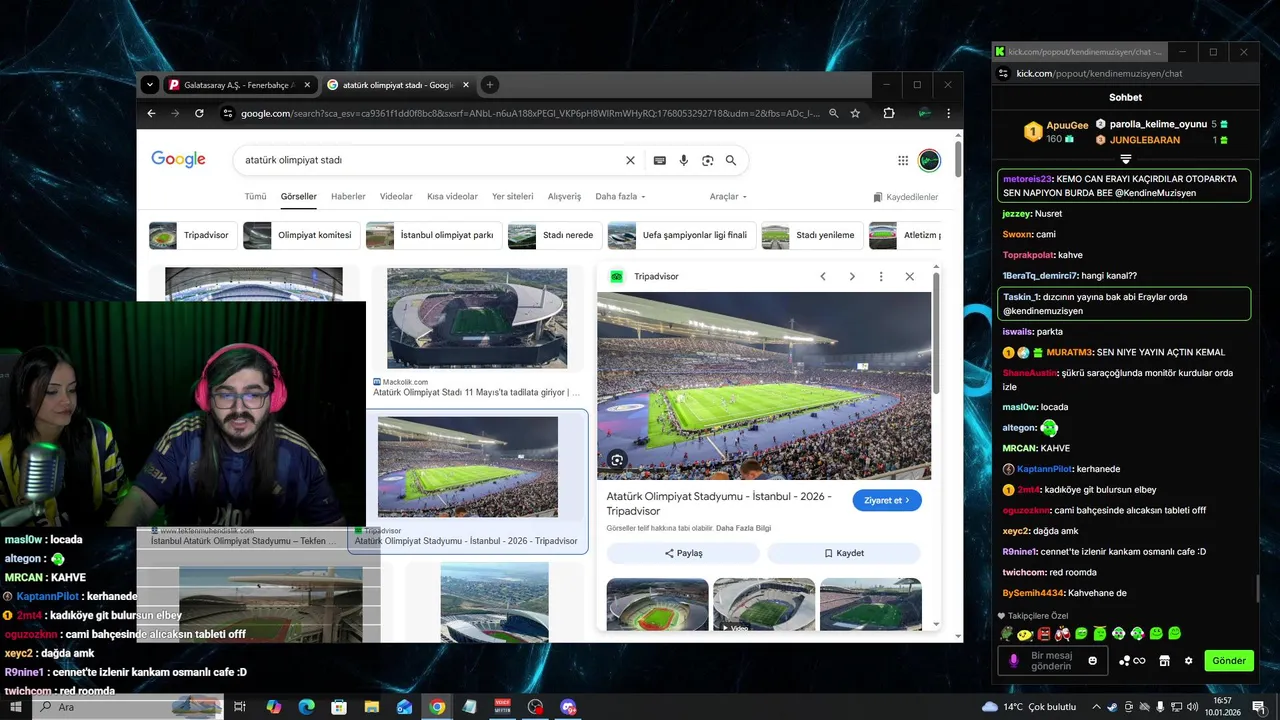Screen dimensions: 1280x720
Task: Search this image with the Lens overlay icon
Action: pos(617,460)
